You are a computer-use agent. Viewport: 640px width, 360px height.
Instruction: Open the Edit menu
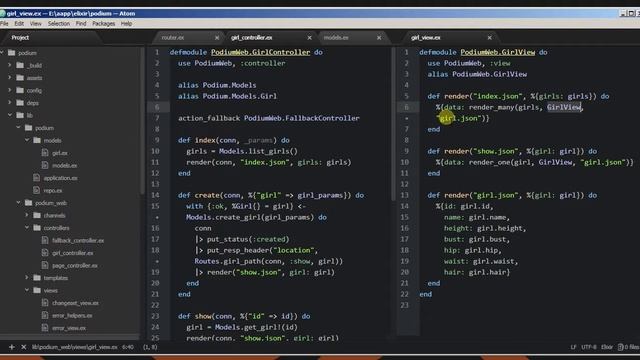tap(19, 24)
